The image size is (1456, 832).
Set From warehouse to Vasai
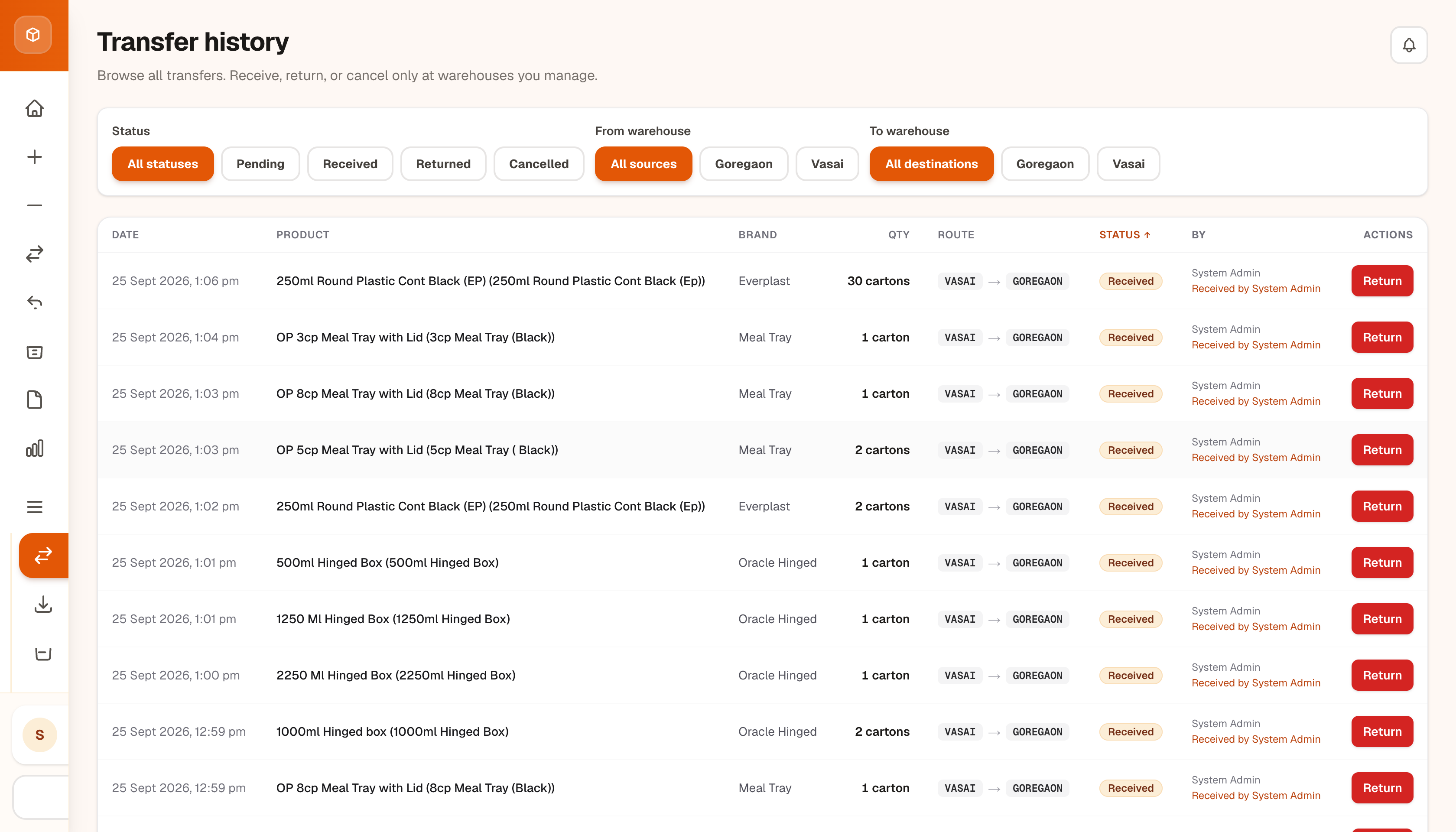pos(827,164)
